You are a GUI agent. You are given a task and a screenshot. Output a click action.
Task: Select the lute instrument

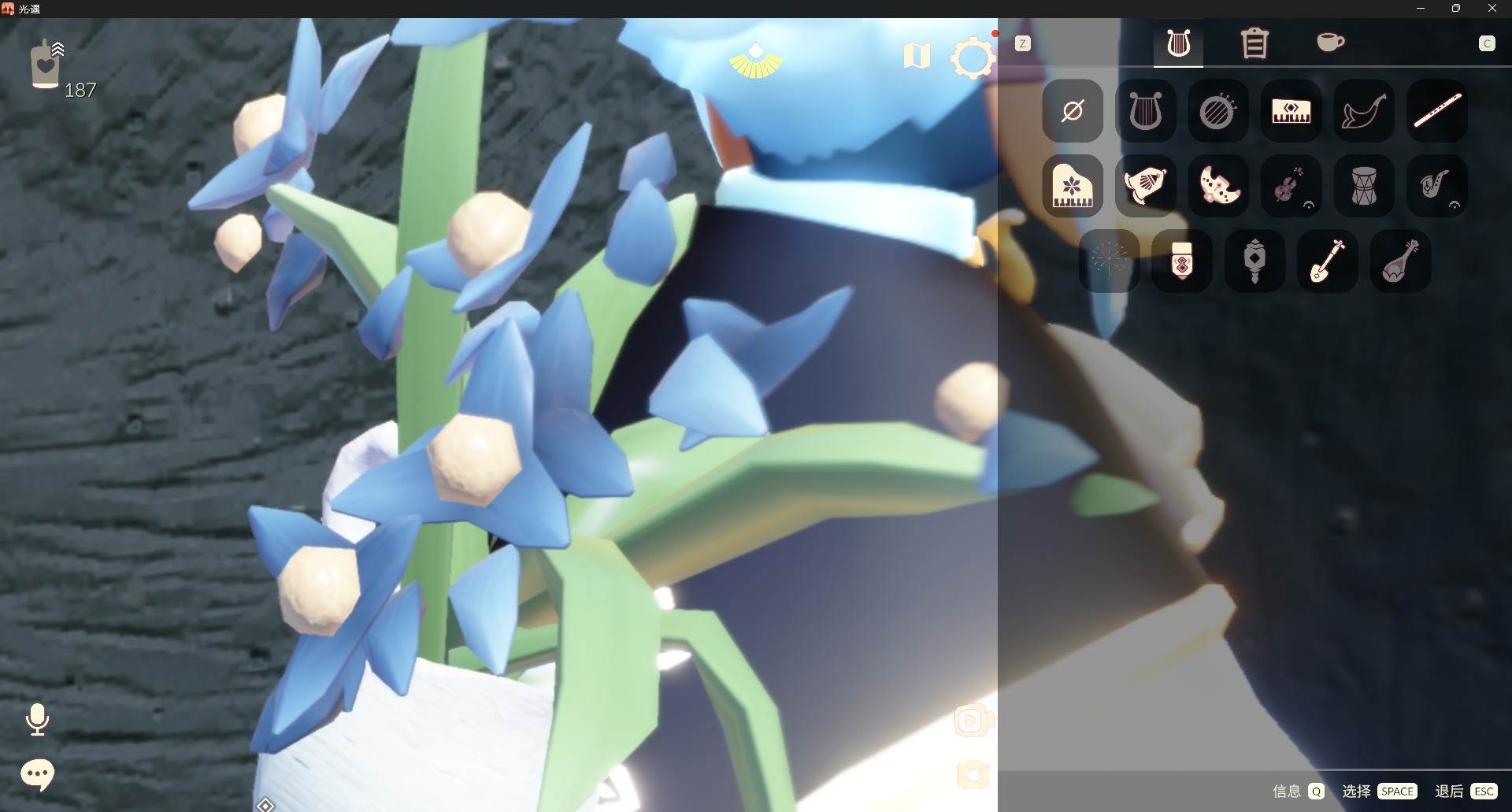click(x=1401, y=261)
